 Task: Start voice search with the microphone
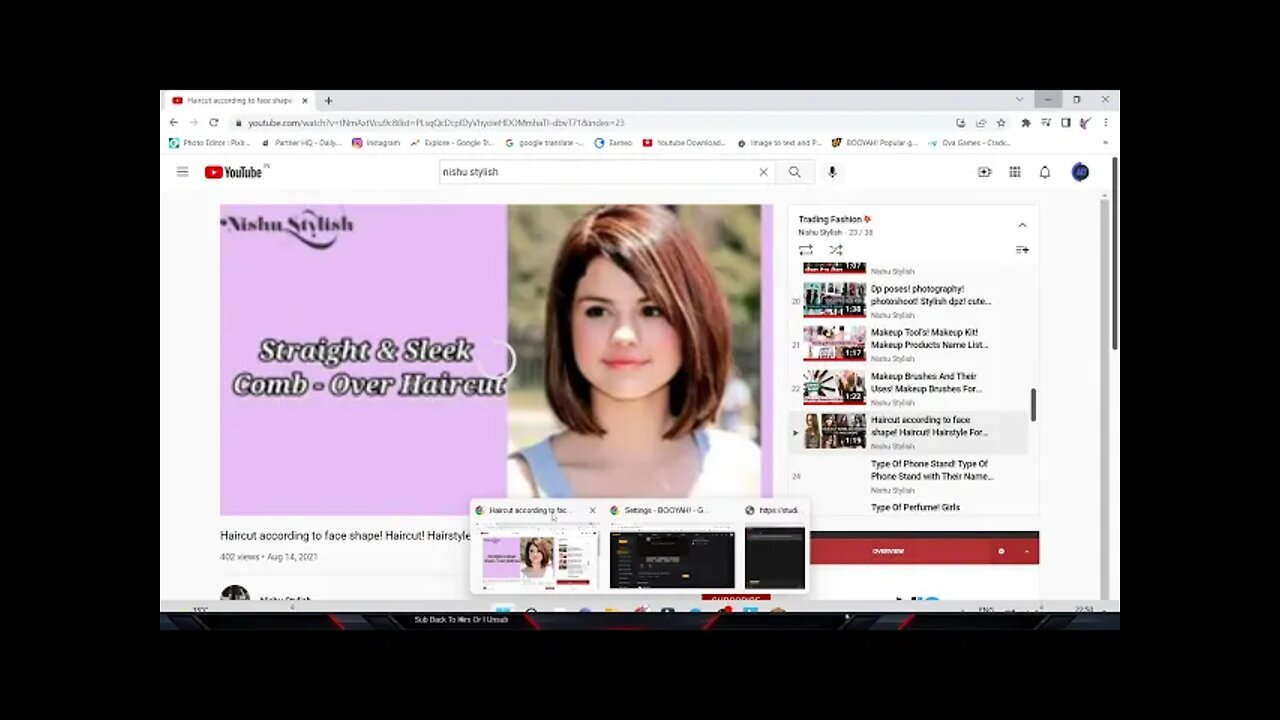831,172
